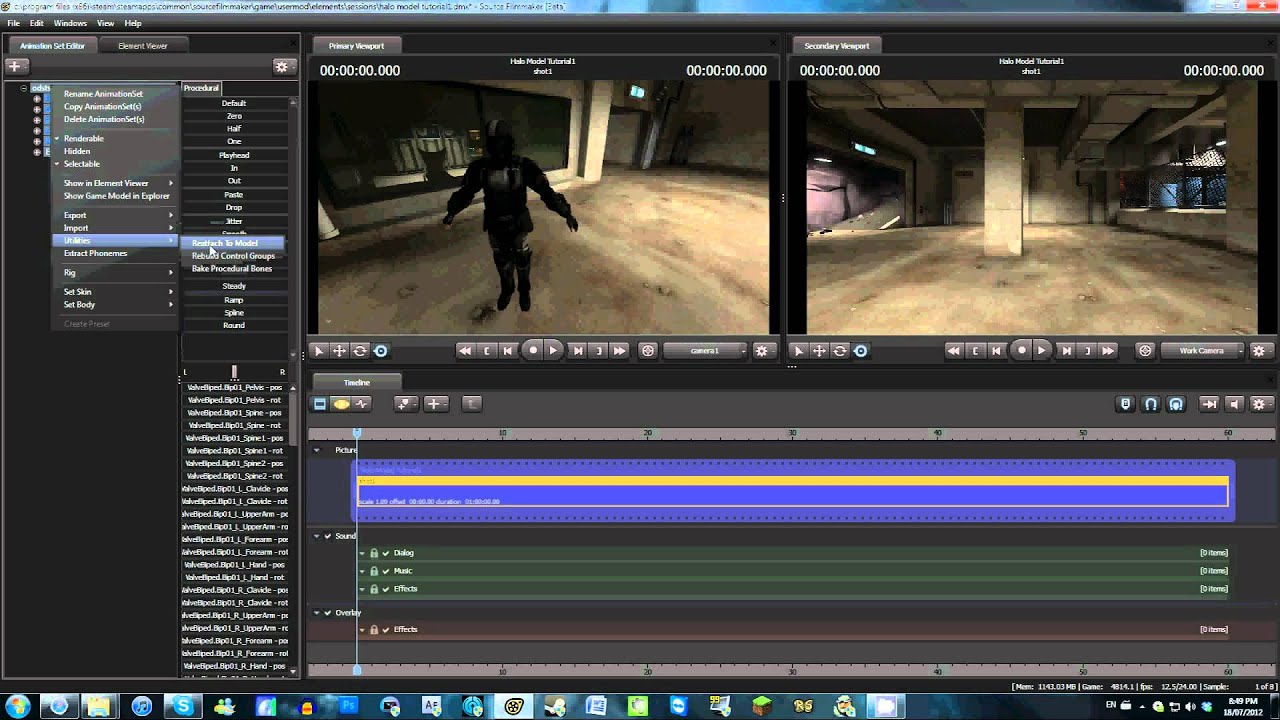Click the Round preset button
Viewport: 1280px width, 720px height.
pos(234,325)
